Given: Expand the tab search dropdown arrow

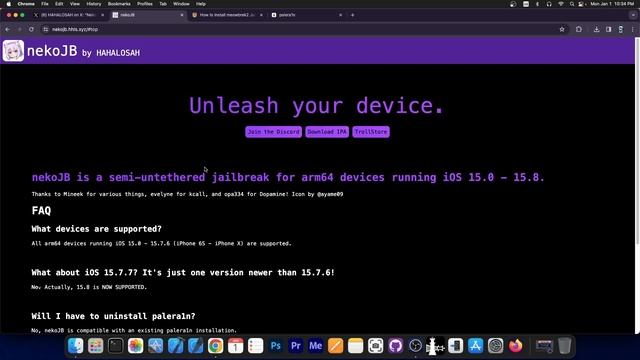Looking at the screenshot, I should [633, 15].
